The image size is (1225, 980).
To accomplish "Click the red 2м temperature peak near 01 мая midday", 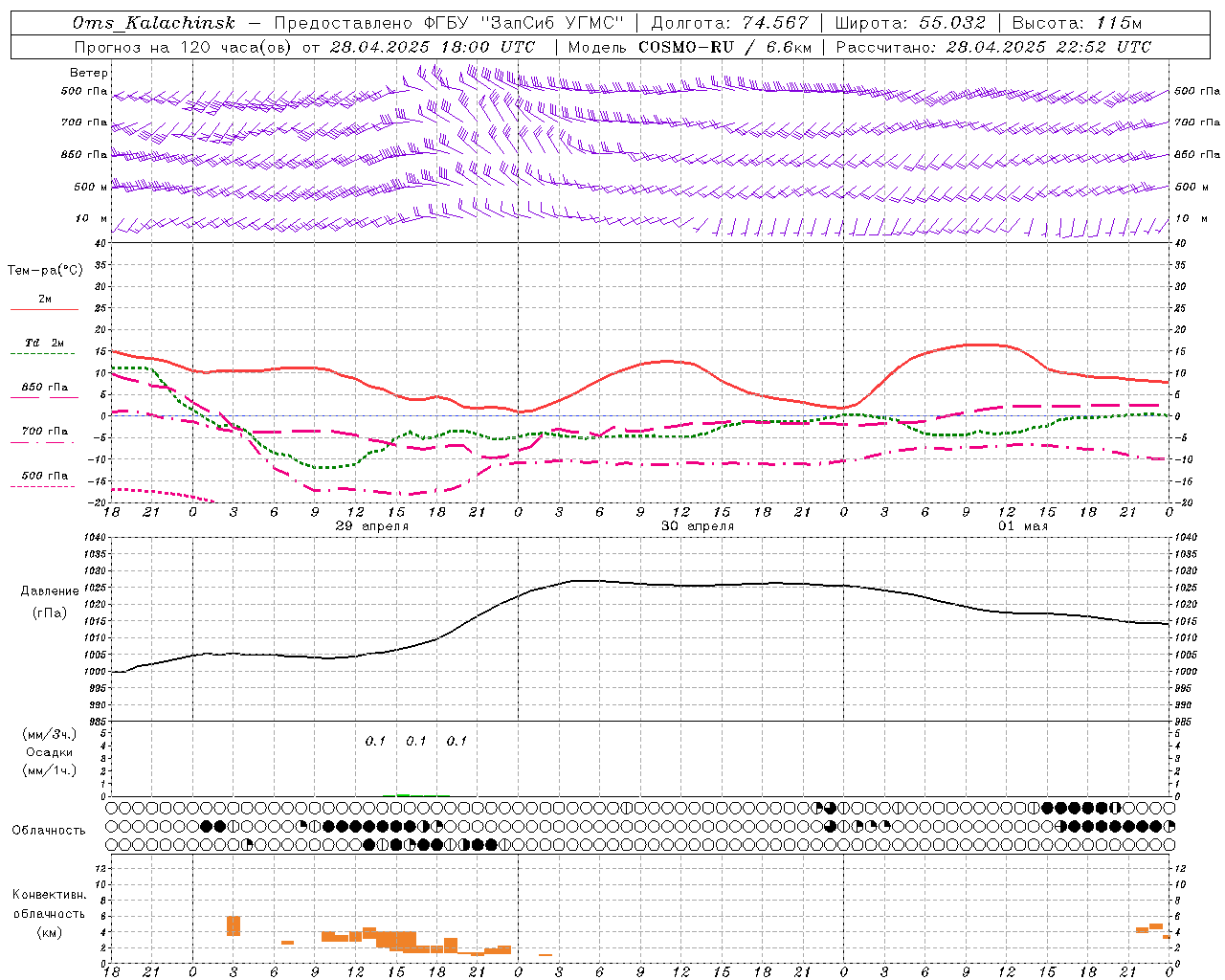I will pos(981,345).
